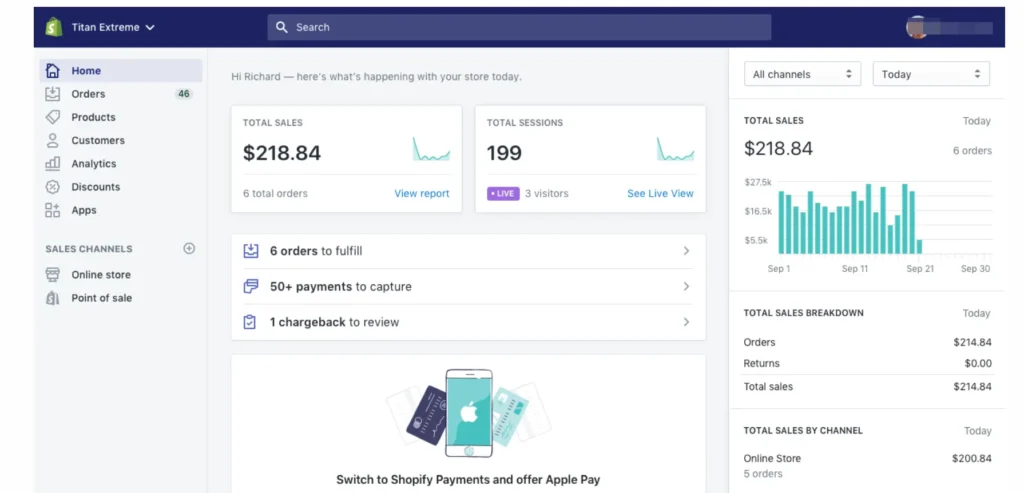Click the 6 total orders text
The image size is (1024, 493).
click(275, 193)
